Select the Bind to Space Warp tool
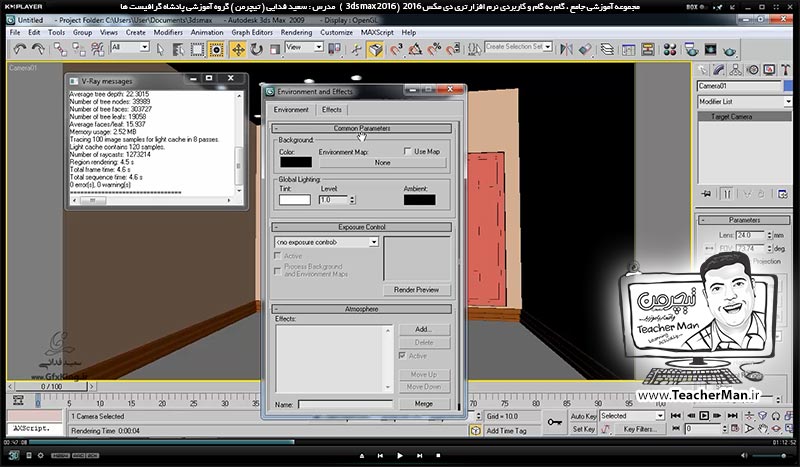 click(97, 50)
